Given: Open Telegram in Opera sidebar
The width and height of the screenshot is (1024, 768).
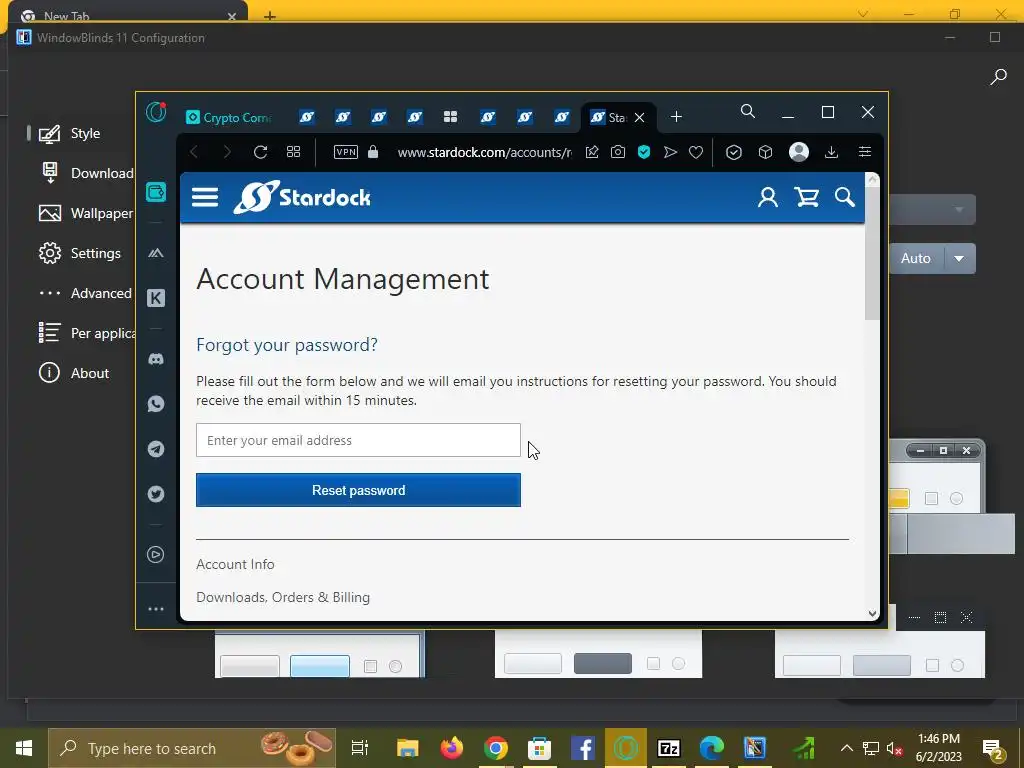Looking at the screenshot, I should pos(155,449).
